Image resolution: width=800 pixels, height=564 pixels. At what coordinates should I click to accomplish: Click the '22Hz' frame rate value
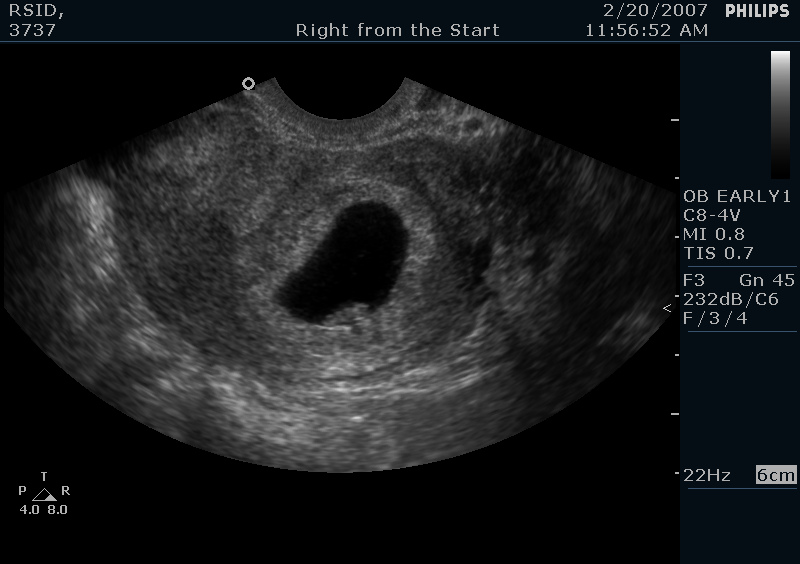tap(707, 476)
